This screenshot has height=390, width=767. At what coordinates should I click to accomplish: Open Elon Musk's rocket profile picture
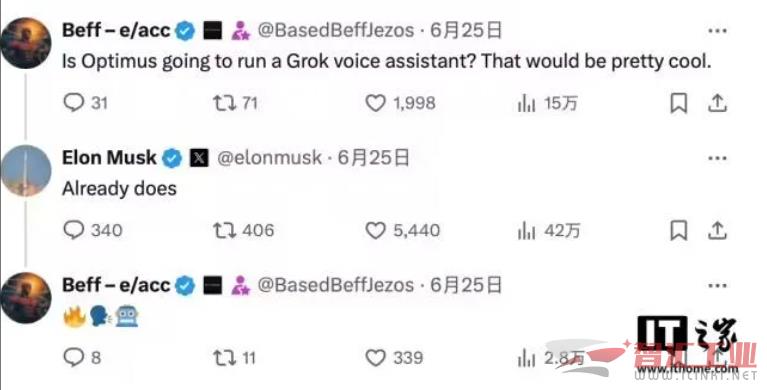click(25, 171)
